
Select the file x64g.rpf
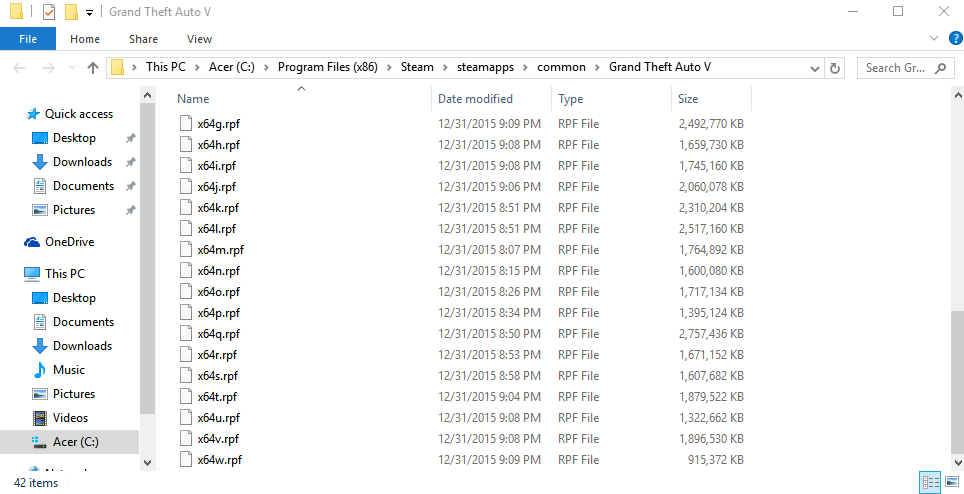pos(219,124)
